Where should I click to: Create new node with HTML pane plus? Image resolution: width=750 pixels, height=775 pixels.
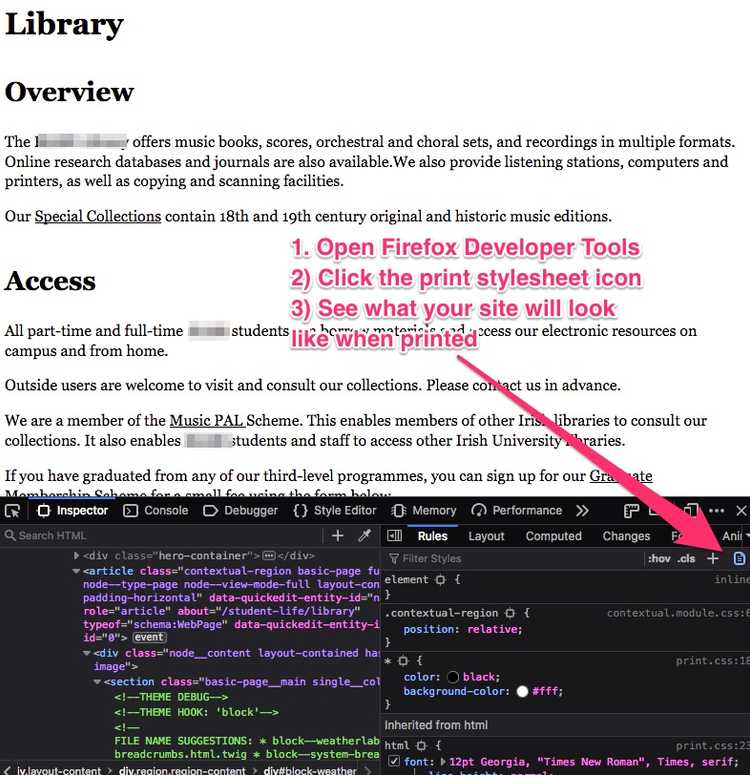pos(338,536)
